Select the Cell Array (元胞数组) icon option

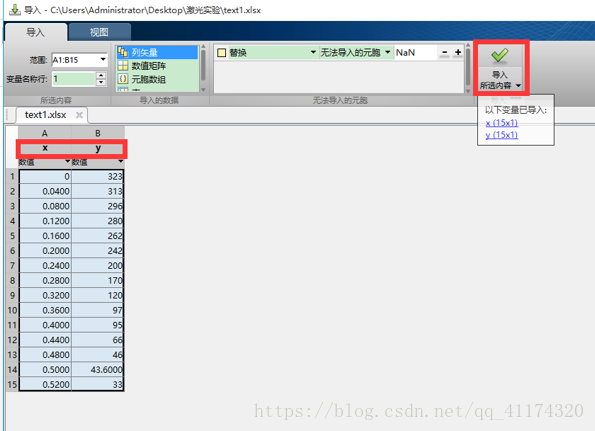pyautogui.click(x=122, y=79)
